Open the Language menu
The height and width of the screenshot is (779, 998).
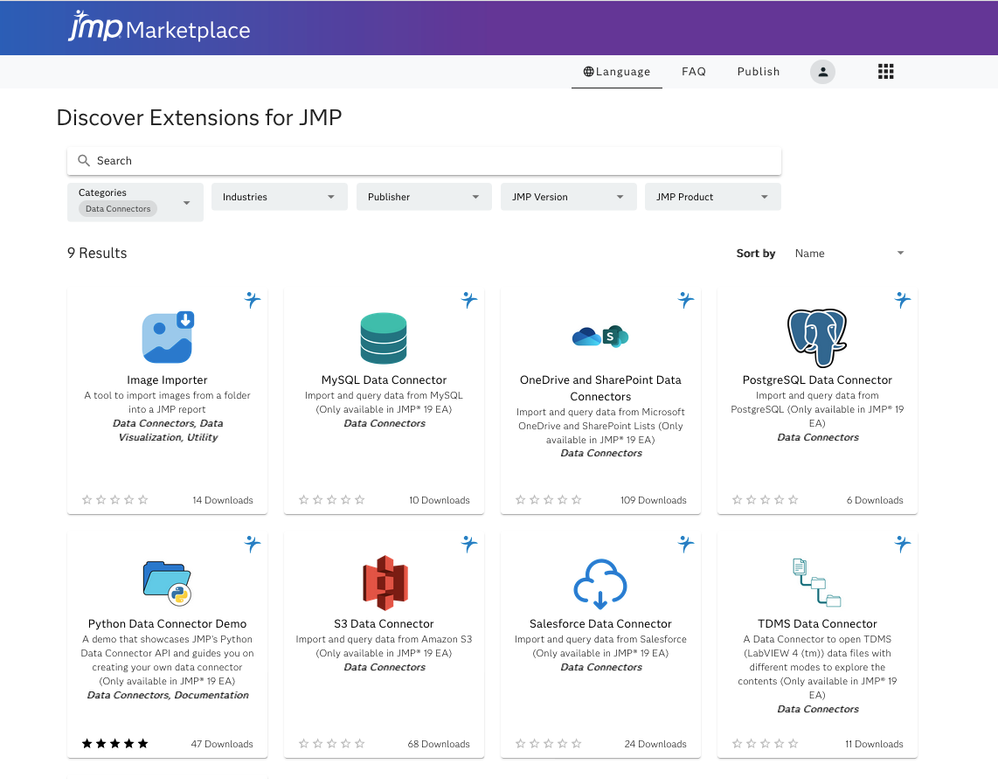(x=617, y=72)
